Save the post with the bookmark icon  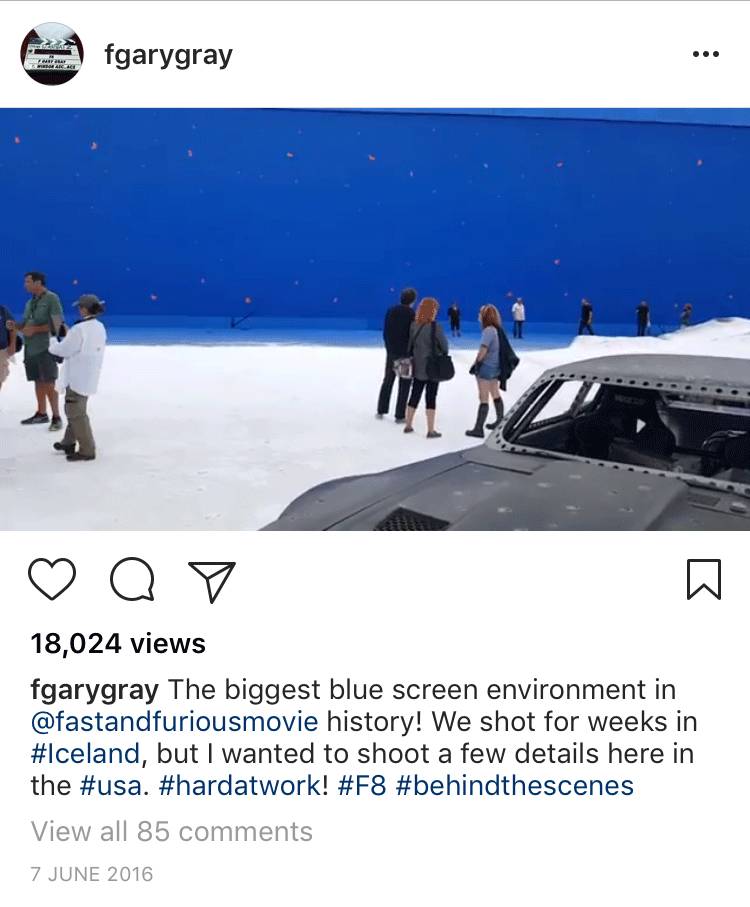(704, 579)
